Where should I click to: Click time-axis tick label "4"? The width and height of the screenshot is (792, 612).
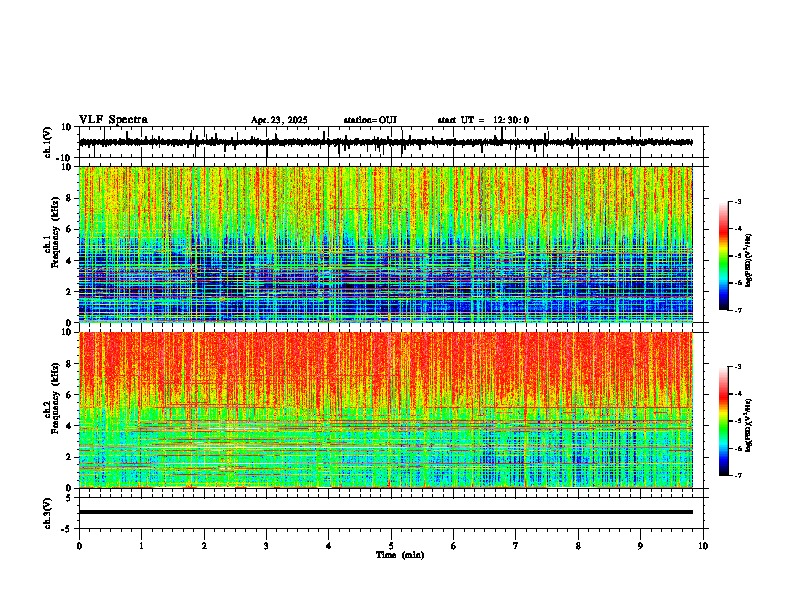tap(329, 546)
